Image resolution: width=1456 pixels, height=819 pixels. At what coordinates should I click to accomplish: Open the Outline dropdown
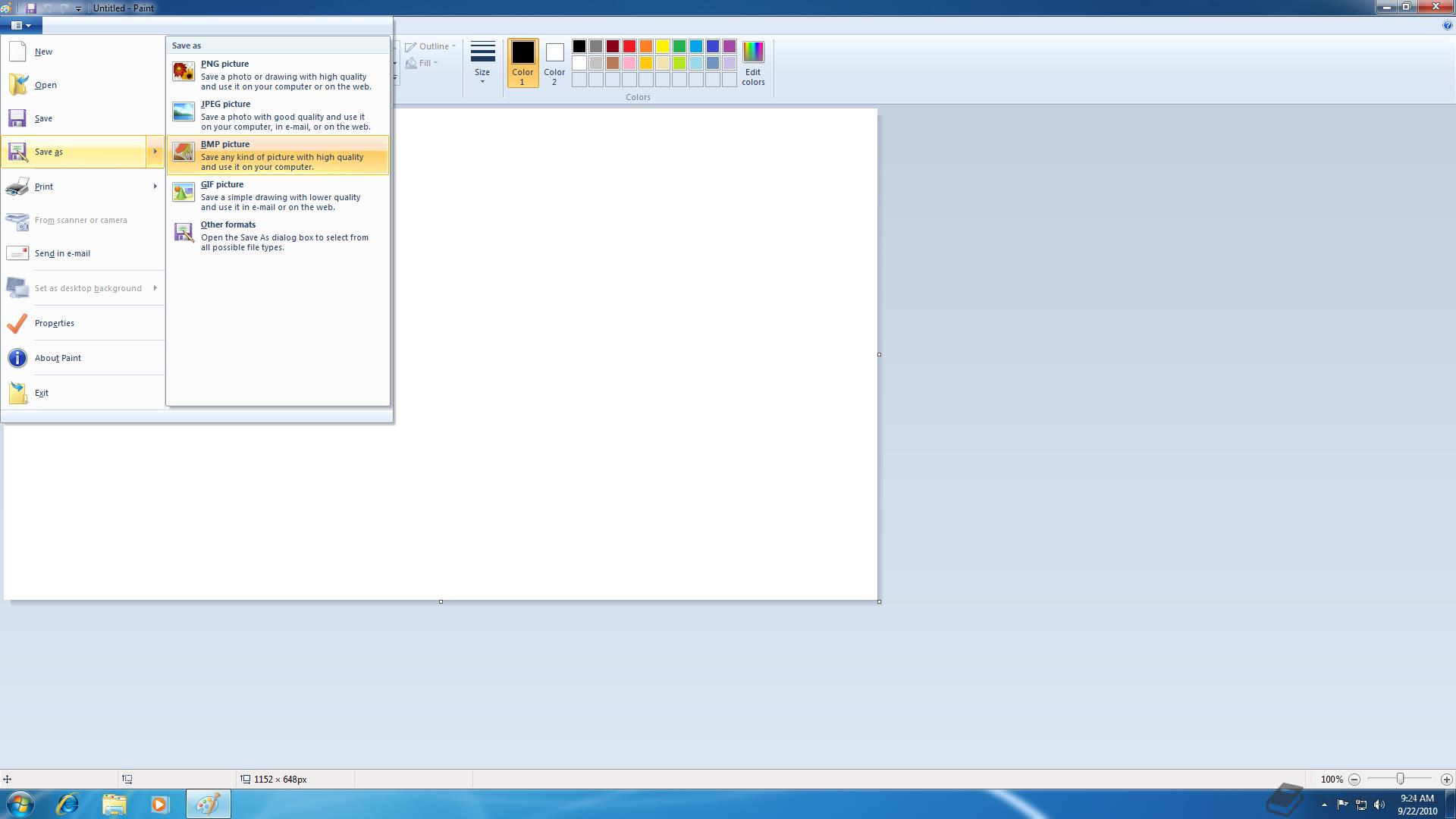tap(431, 46)
